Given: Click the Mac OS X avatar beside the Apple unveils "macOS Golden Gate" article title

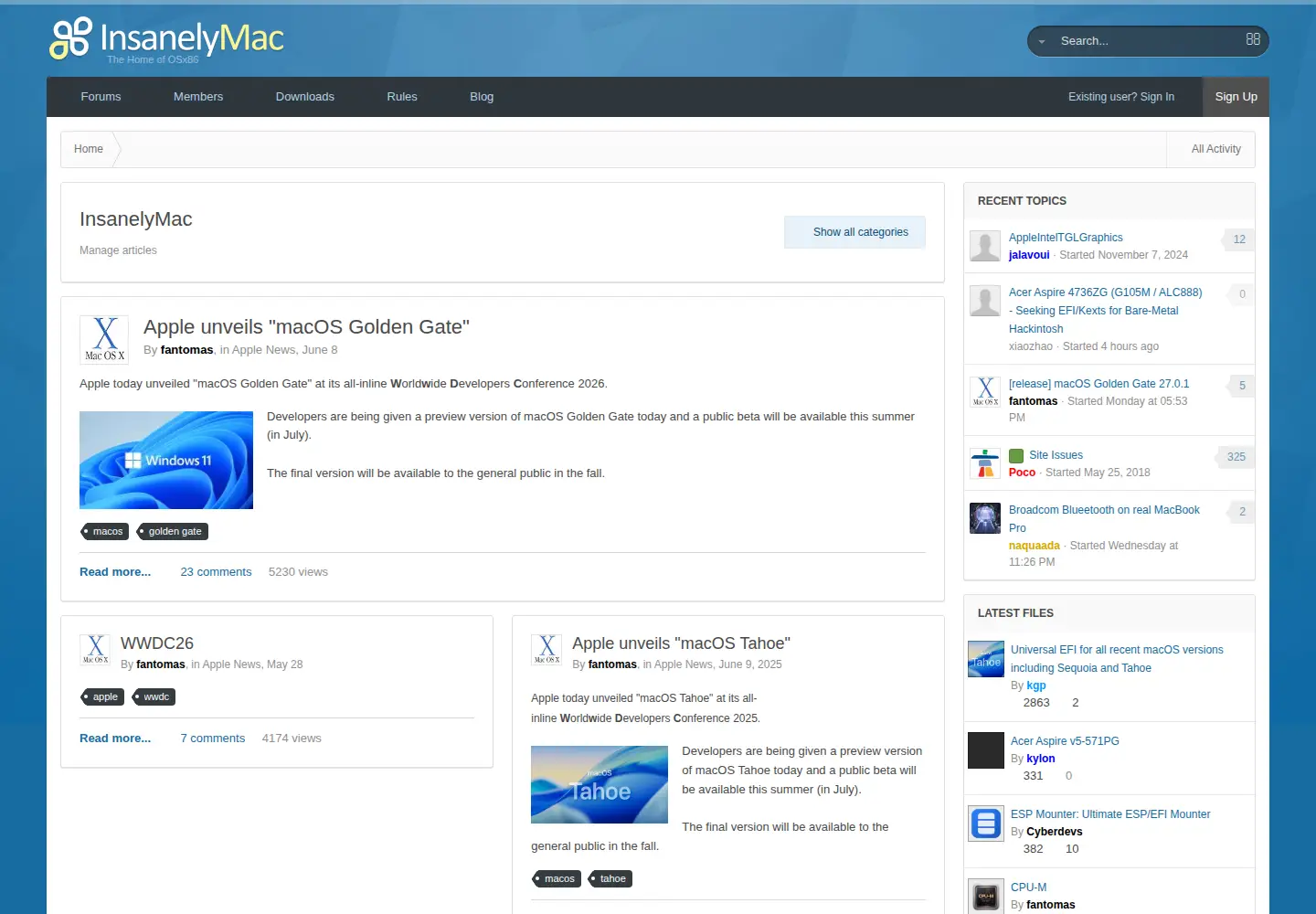Looking at the screenshot, I should coord(104,339).
